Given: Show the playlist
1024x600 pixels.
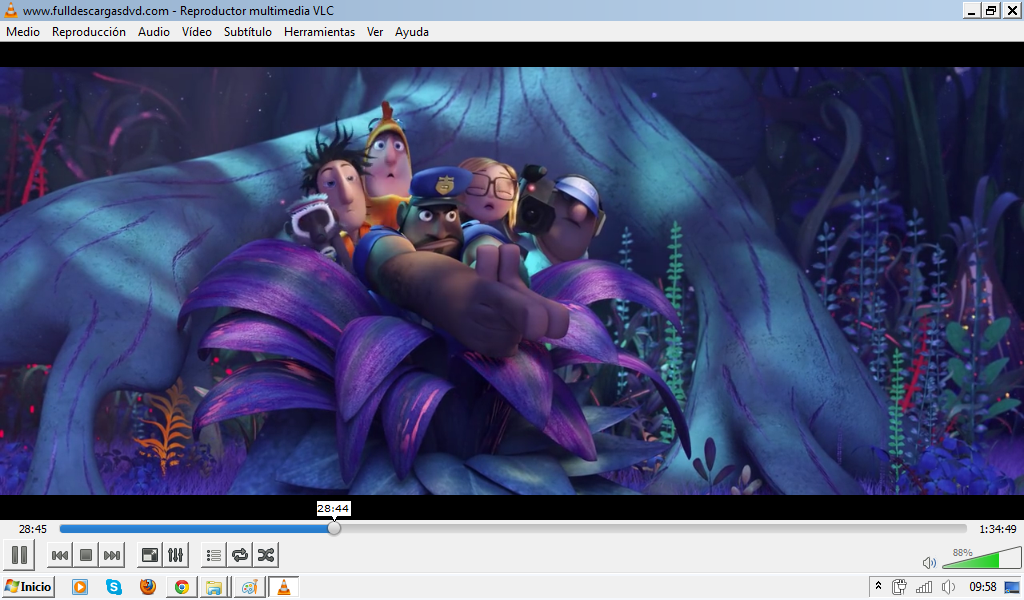Looking at the screenshot, I should 214,555.
